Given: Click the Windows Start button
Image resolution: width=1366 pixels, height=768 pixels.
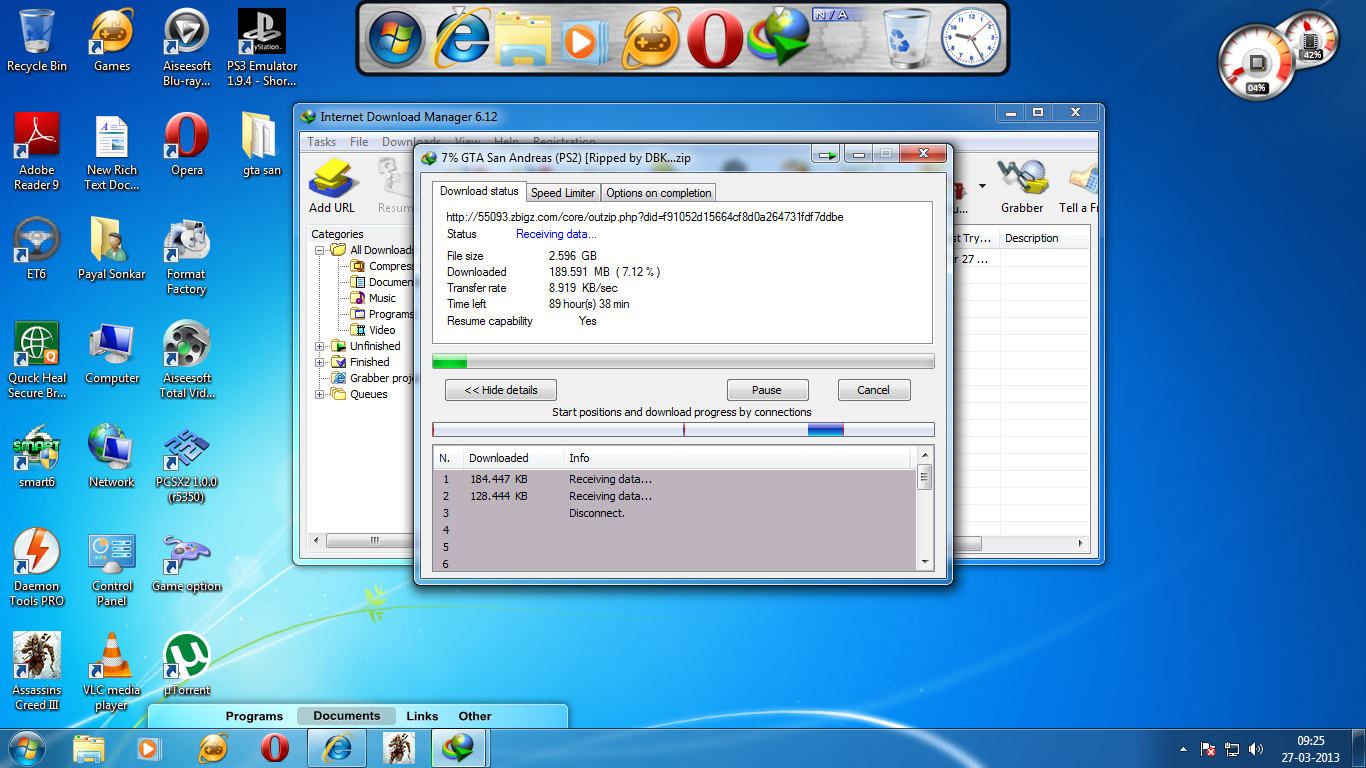Looking at the screenshot, I should [27, 747].
